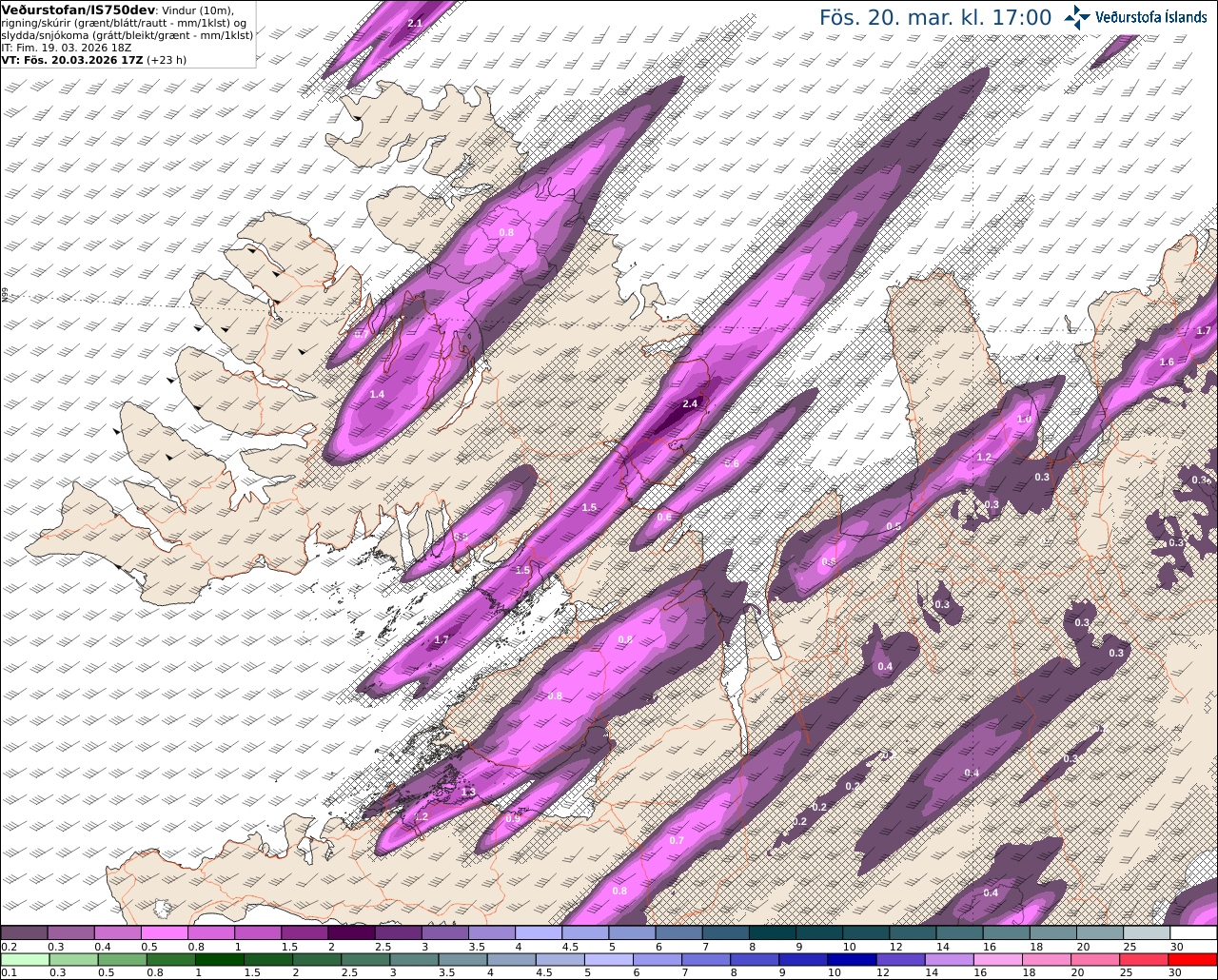Click the Veðurstofa Íslands logo icon

[1078, 17]
